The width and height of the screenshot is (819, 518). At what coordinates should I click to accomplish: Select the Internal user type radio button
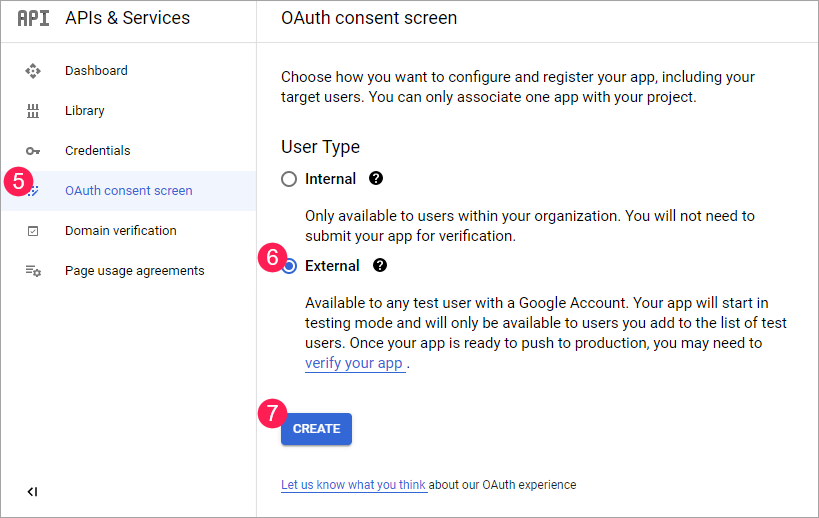coord(289,179)
